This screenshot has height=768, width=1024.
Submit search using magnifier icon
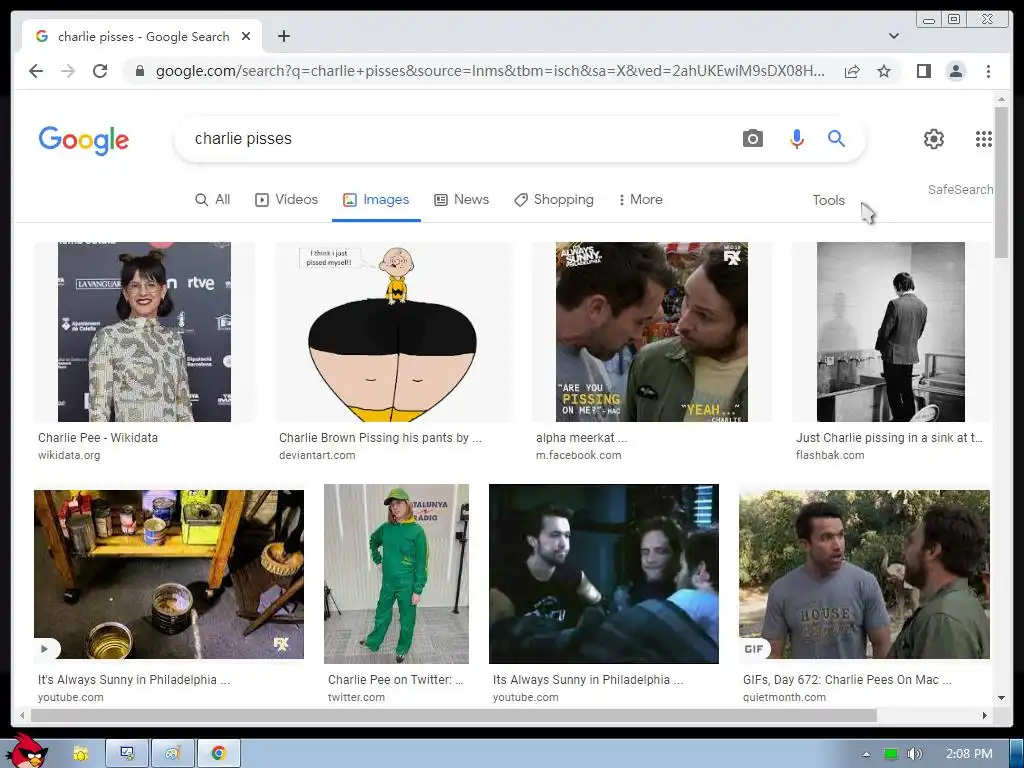[x=837, y=138]
